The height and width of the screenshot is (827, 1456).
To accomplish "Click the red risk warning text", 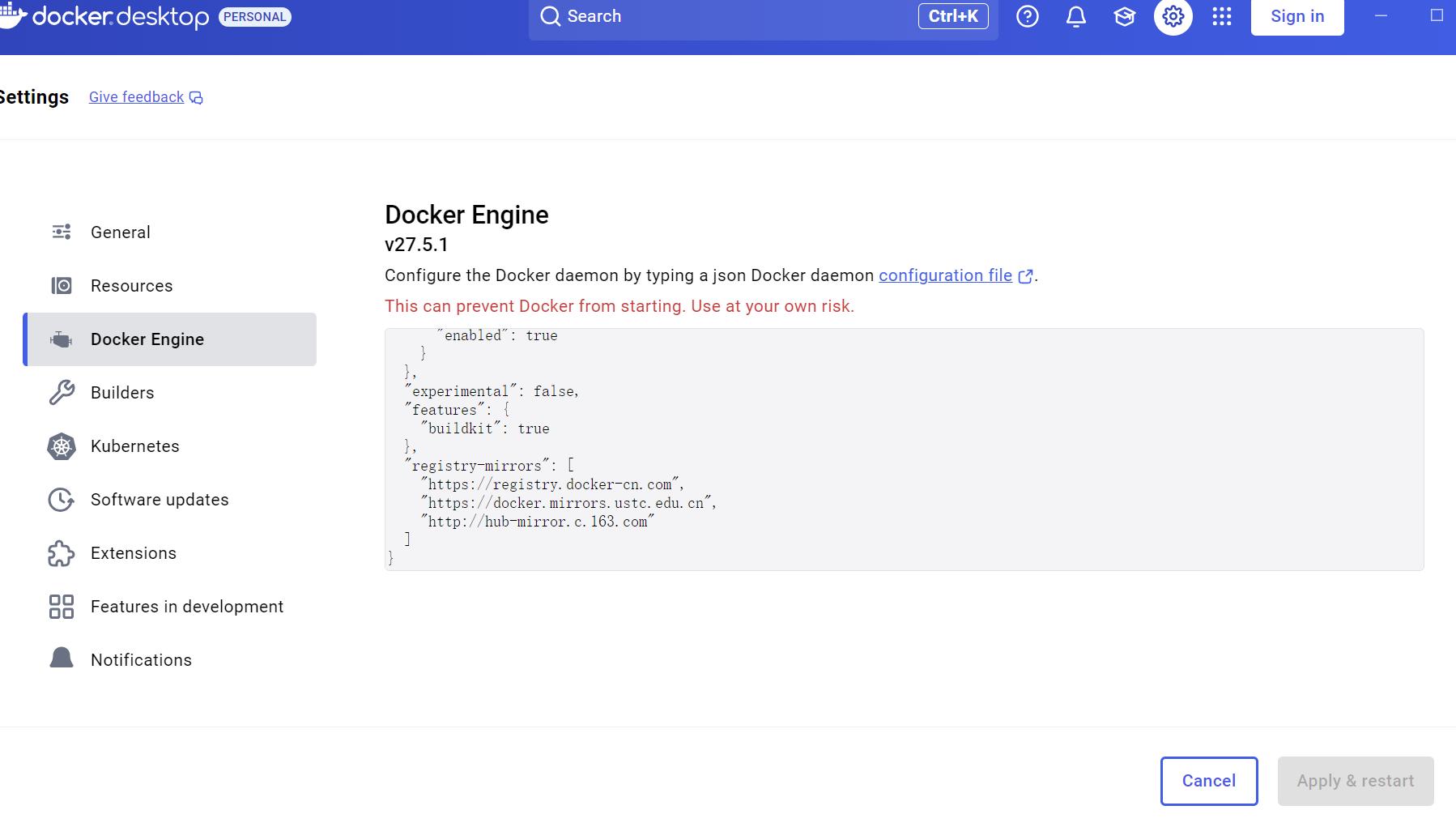I will tap(619, 306).
